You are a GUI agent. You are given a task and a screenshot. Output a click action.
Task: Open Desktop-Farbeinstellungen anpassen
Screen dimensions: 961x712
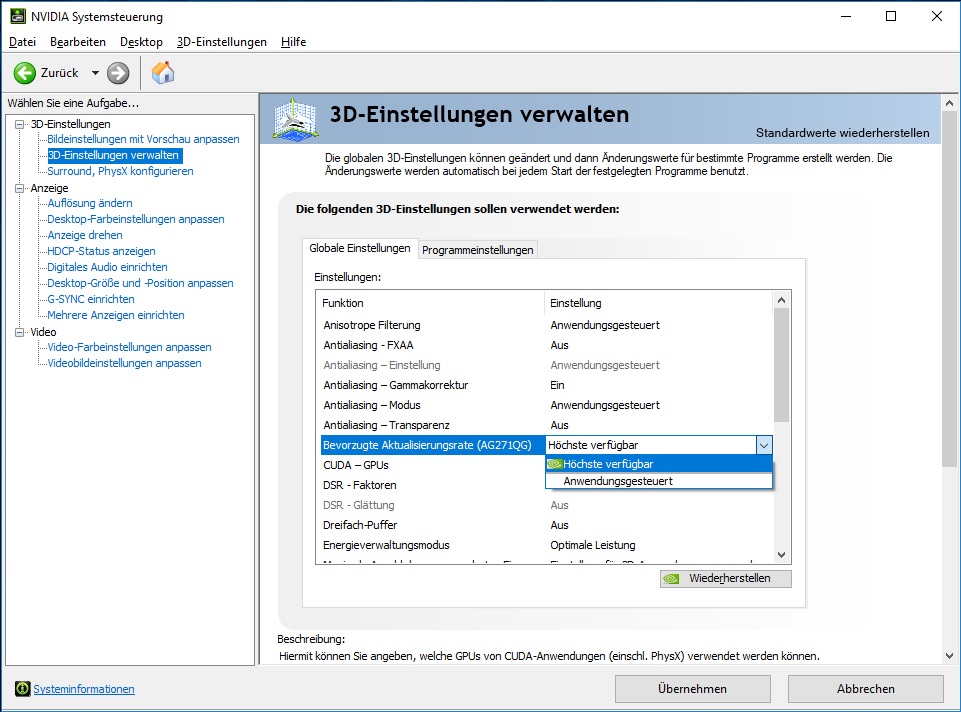136,219
